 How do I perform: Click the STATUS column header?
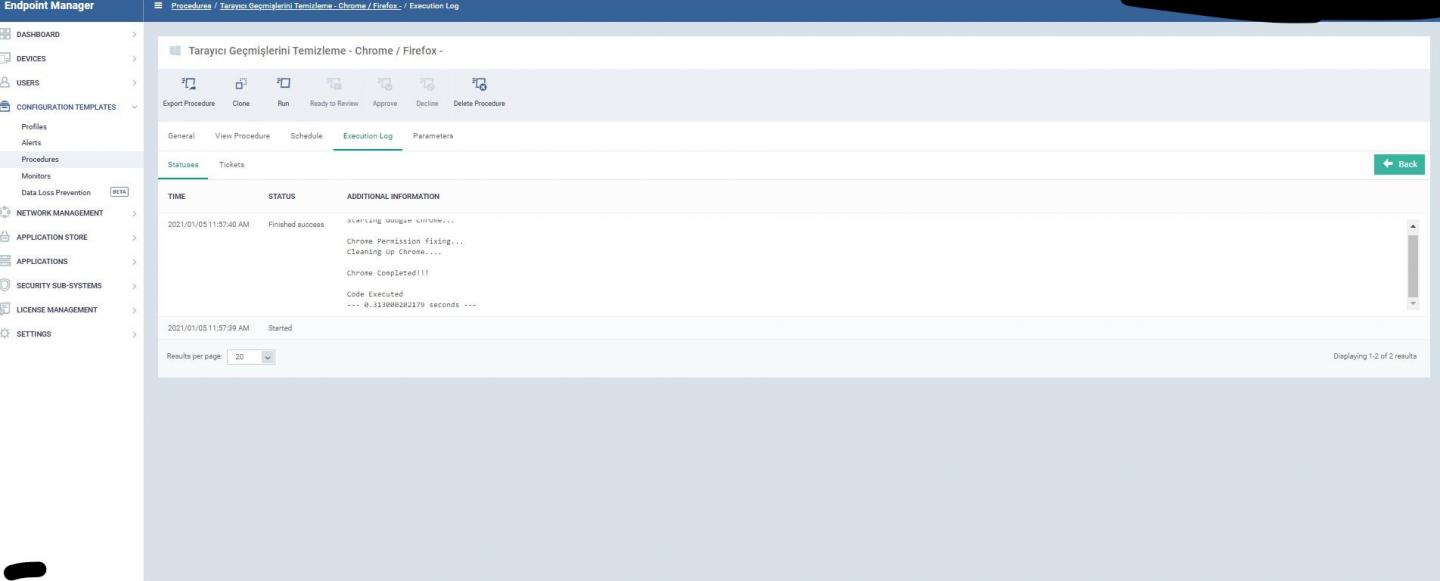(x=282, y=196)
